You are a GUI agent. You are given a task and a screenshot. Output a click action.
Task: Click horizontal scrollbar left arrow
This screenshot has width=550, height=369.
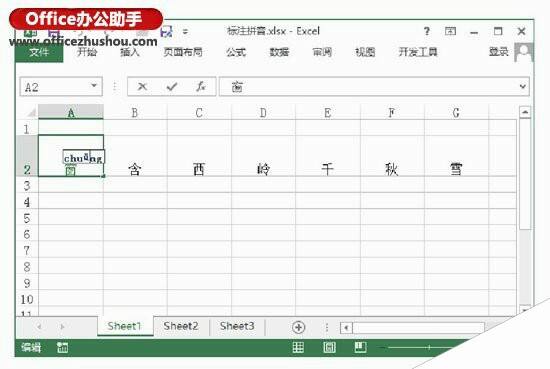coord(346,328)
